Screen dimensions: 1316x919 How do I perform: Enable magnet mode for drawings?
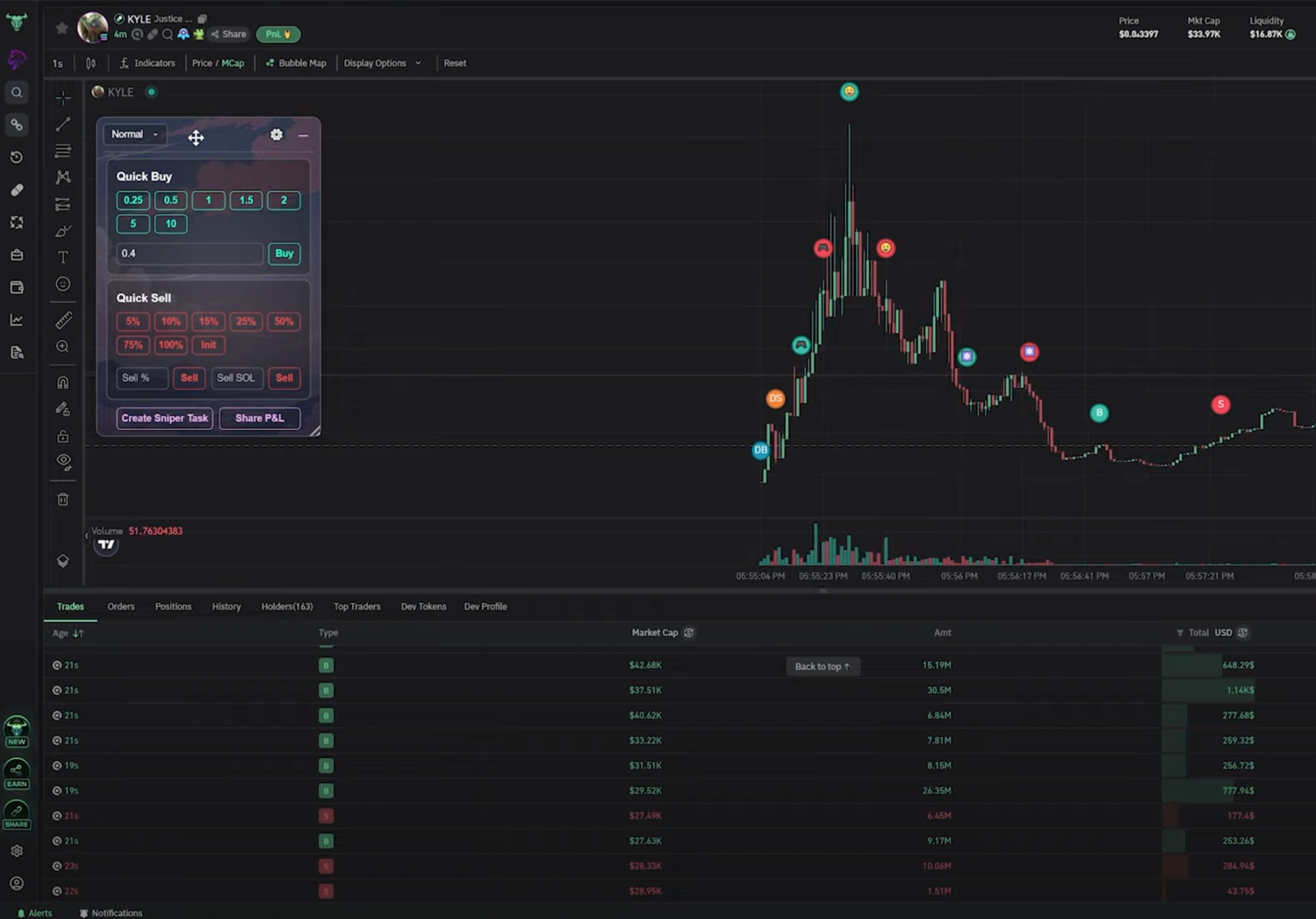pyautogui.click(x=63, y=381)
